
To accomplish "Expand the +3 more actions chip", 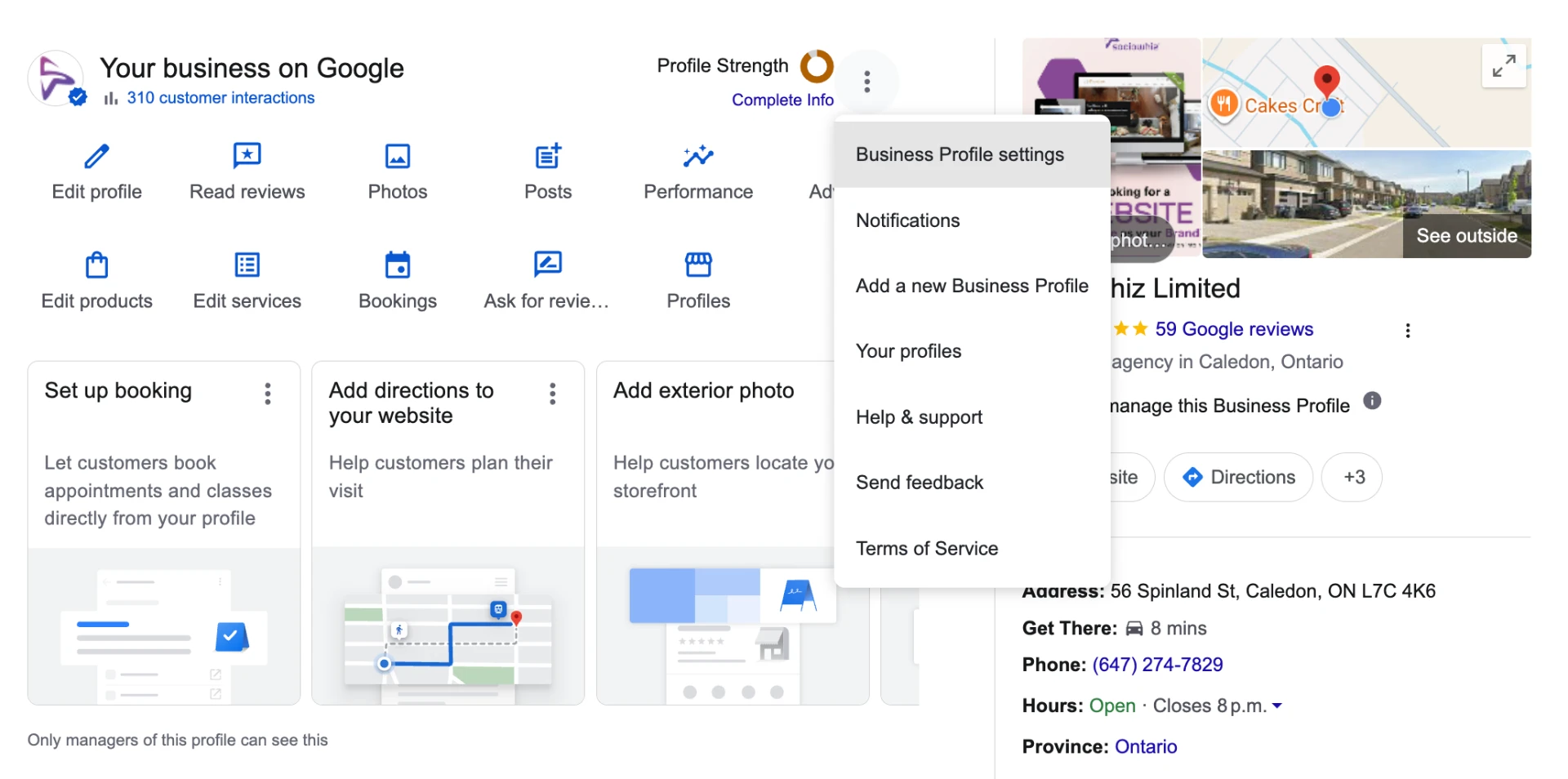I will [1352, 477].
